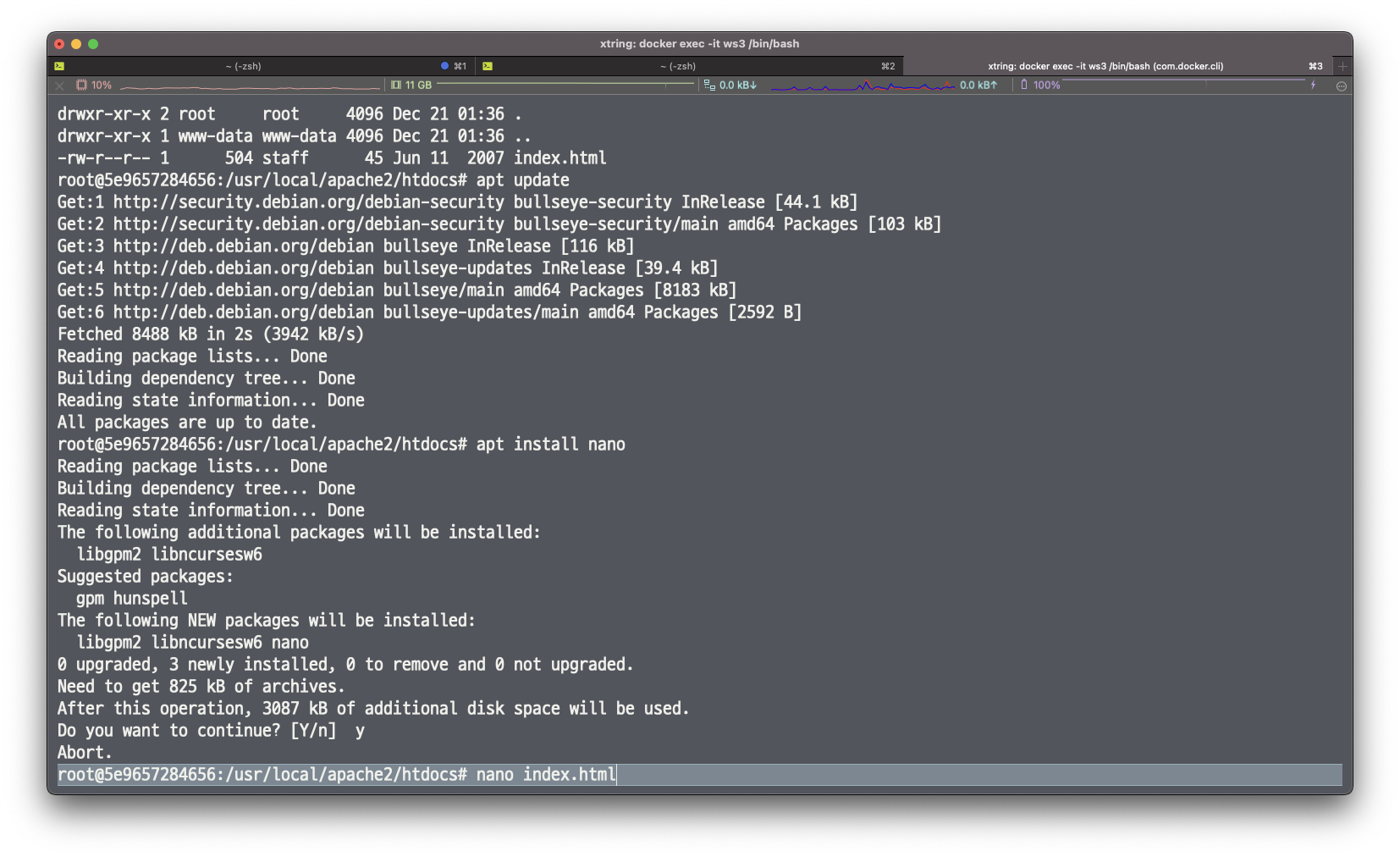This screenshot has width=1400, height=857.
Task: Click the 'Abort.' output line
Action: tap(85, 752)
